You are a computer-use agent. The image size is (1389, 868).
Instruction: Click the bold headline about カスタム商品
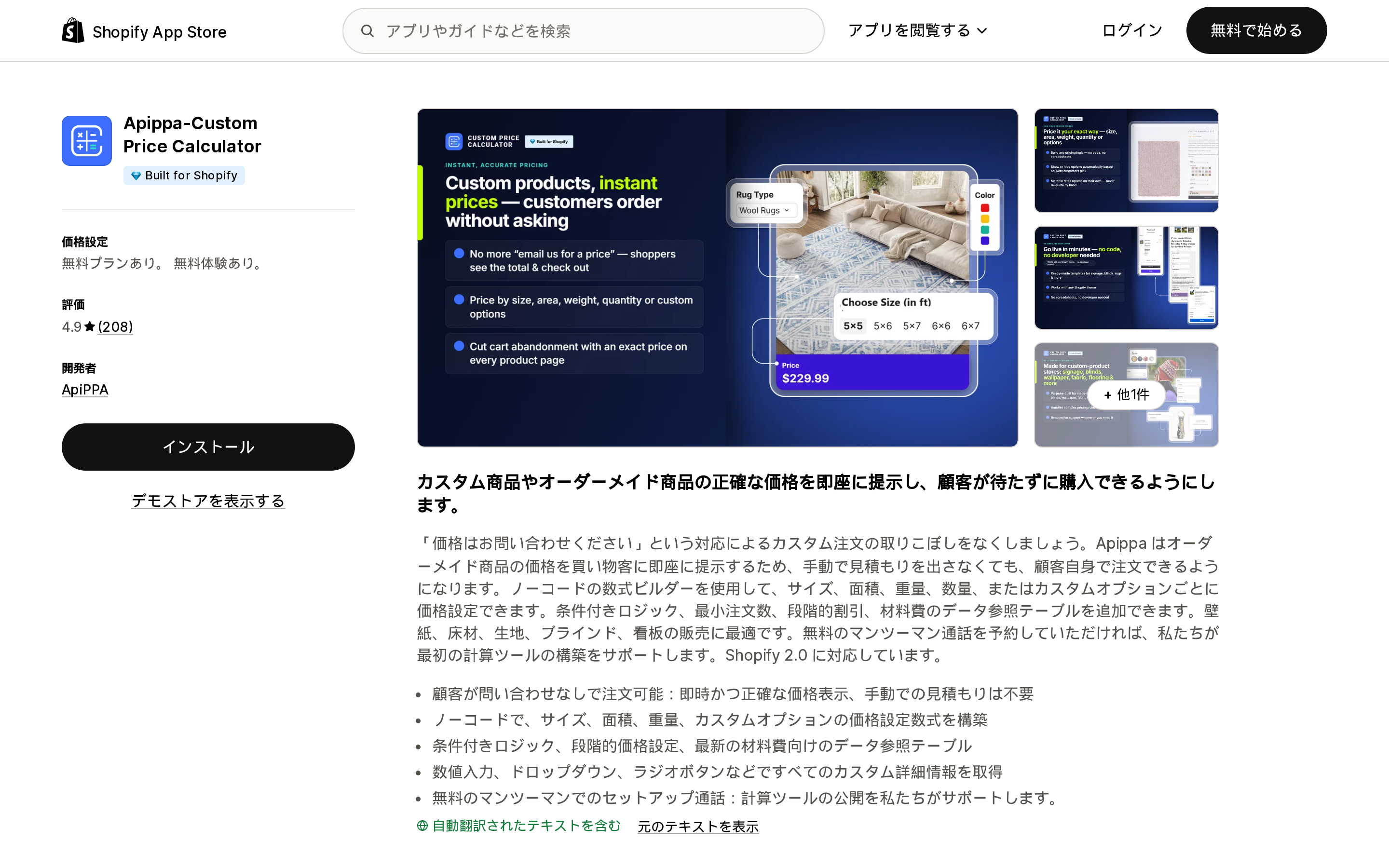point(816,493)
